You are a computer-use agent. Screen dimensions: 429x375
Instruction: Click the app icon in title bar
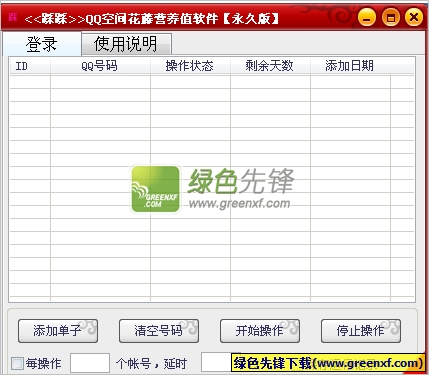coord(13,17)
